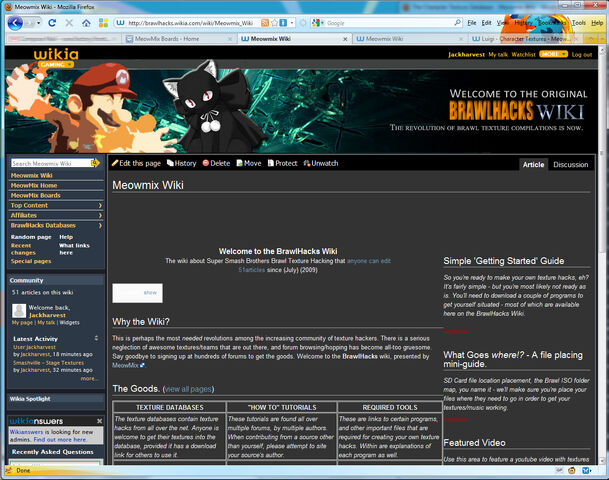Click Log out link
This screenshot has height=480, width=609.
click(x=581, y=54)
